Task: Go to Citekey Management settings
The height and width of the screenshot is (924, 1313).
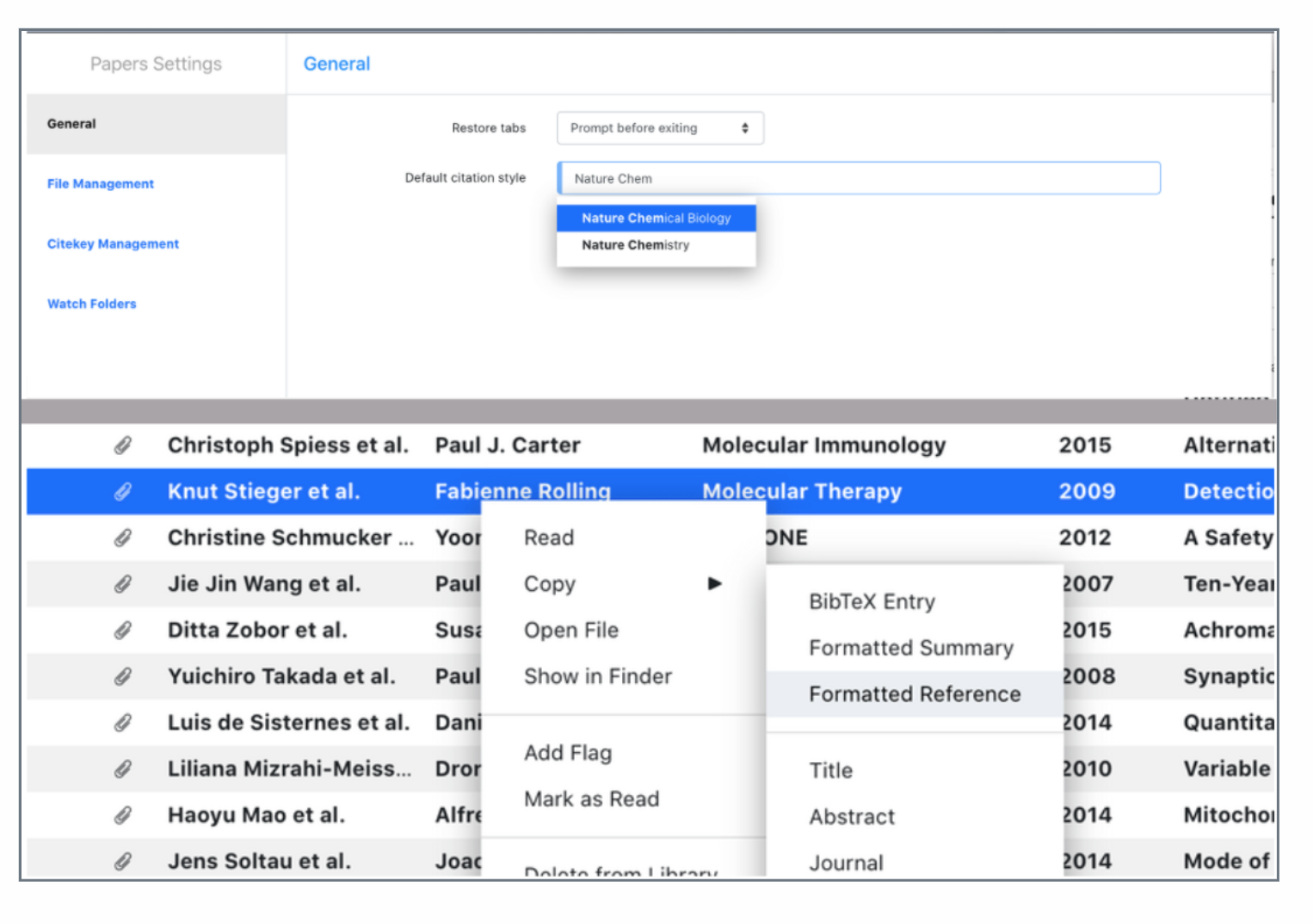Action: click(113, 244)
